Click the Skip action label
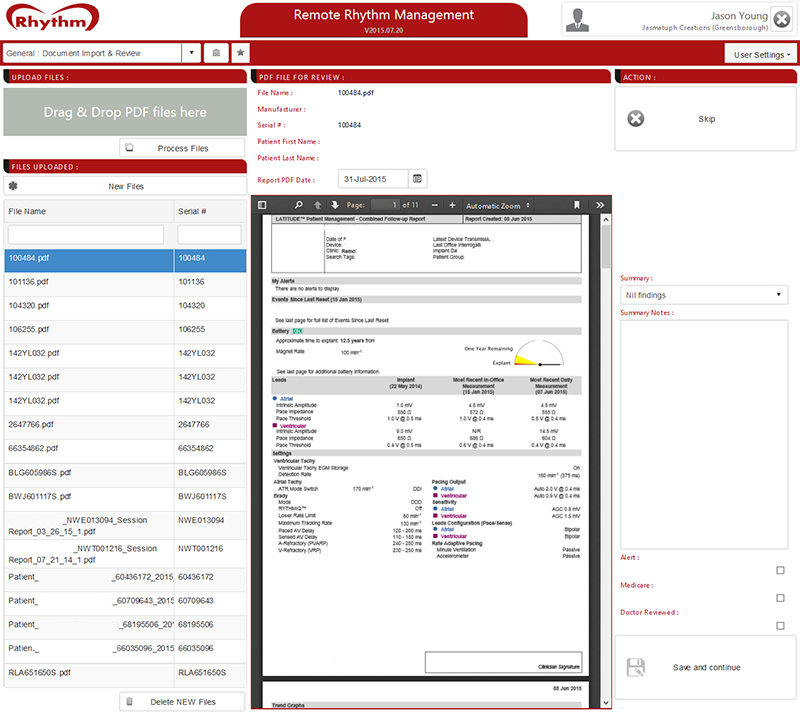 [707, 119]
